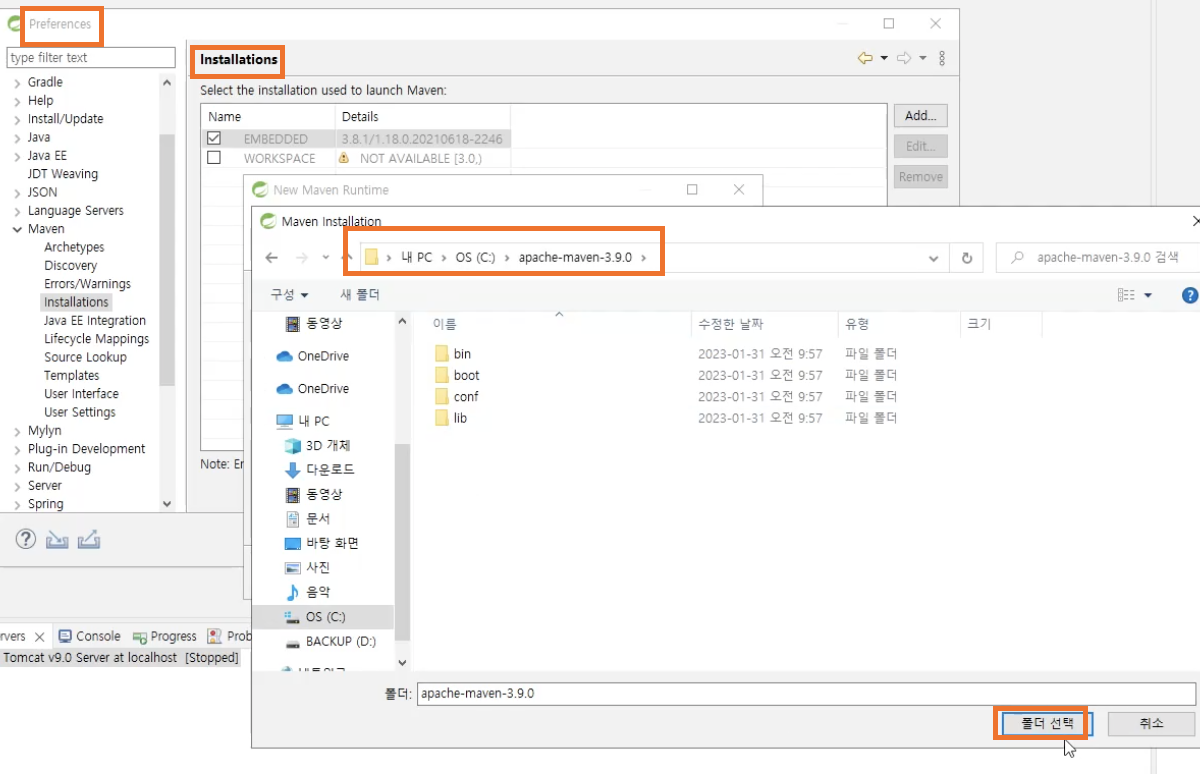Click the apache-maven-3.9.0 검색 box
This screenshot has width=1200, height=774.
pyautogui.click(x=1098, y=258)
